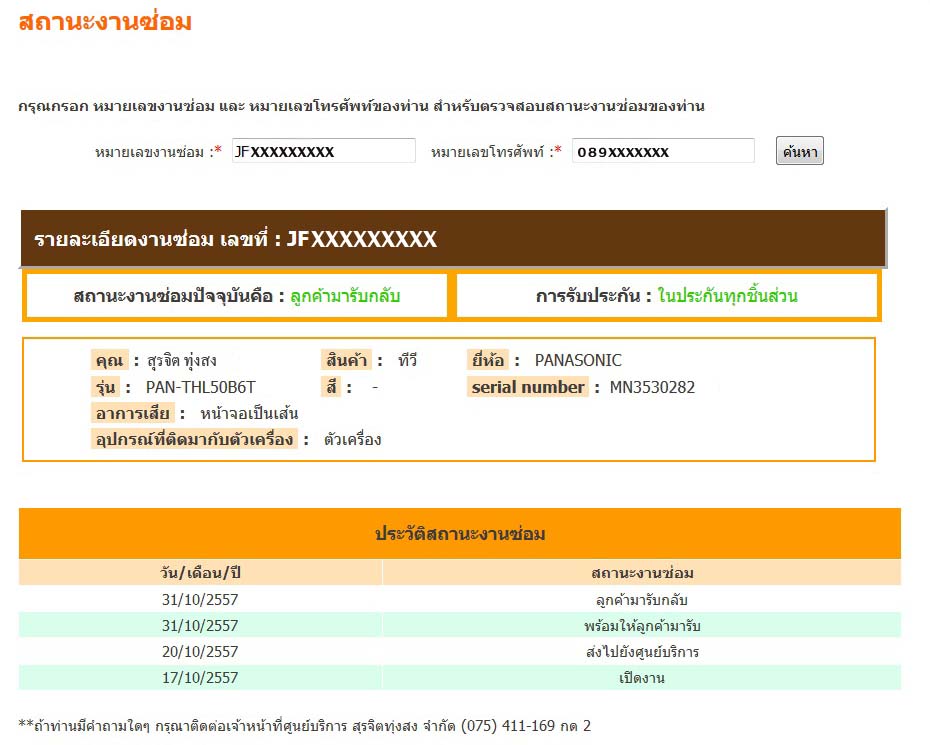Click model value PAN-THL50B6T
Image resolution: width=930 pixels, height=745 pixels.
[x=200, y=387]
